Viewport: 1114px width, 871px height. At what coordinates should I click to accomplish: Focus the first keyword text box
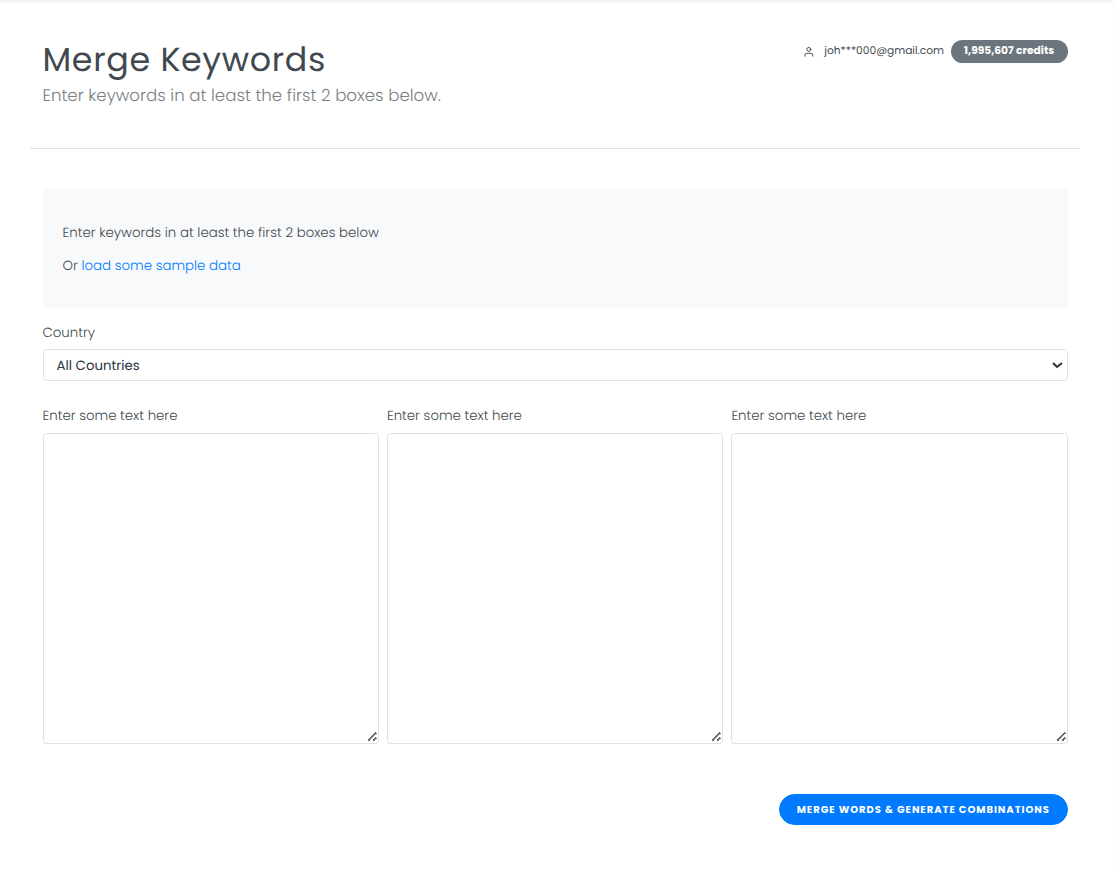[210, 588]
